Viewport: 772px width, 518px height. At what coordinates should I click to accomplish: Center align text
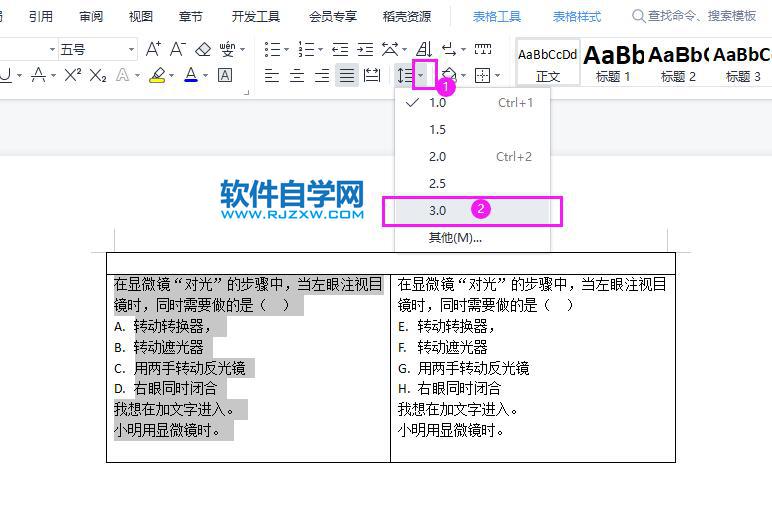click(x=296, y=75)
